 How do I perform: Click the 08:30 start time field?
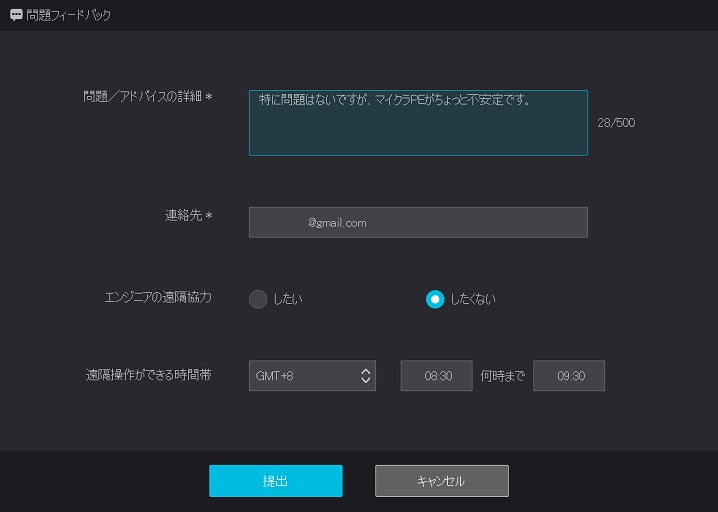(x=437, y=376)
